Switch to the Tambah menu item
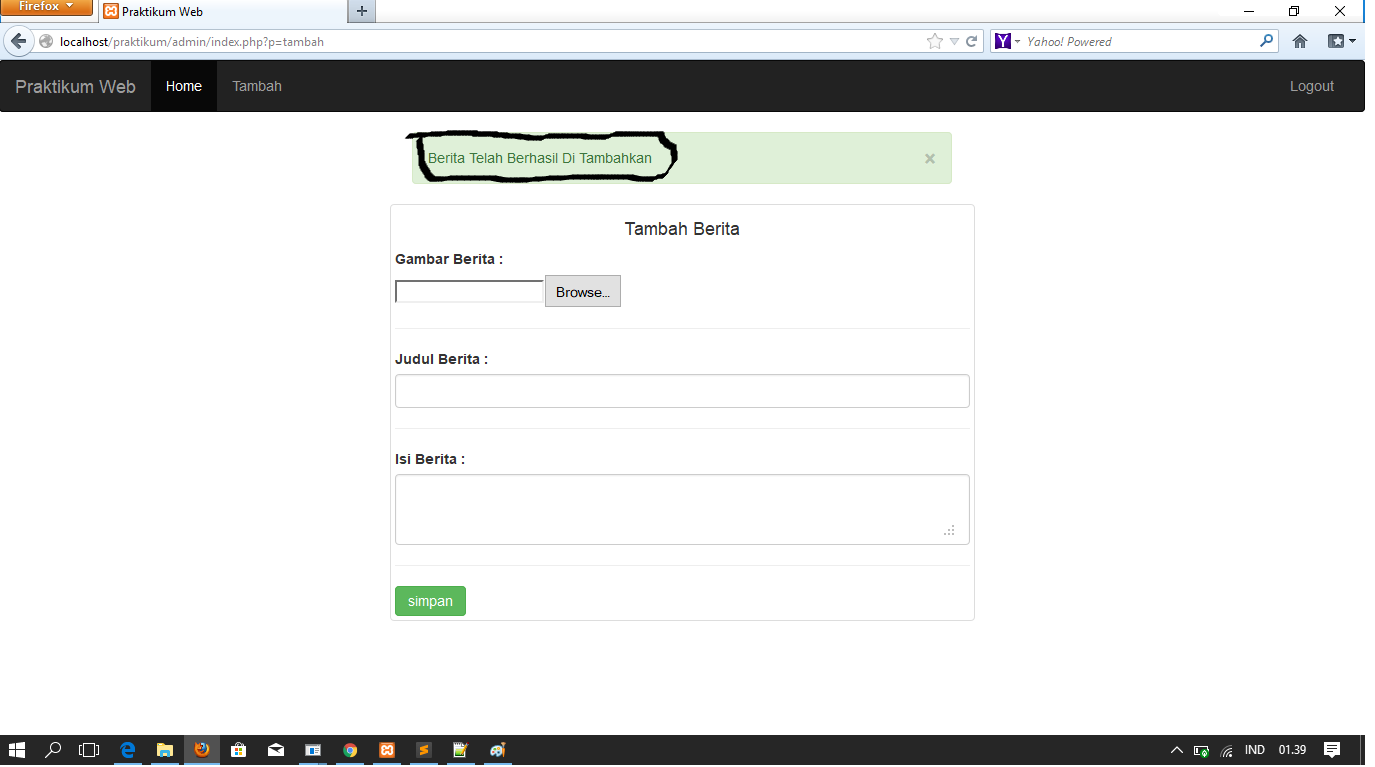This screenshot has height=767, width=1375. 256,86
